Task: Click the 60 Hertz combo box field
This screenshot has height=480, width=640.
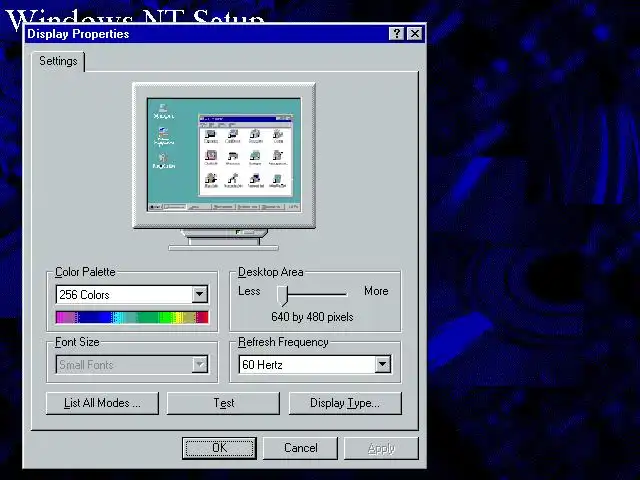Action: point(315,364)
